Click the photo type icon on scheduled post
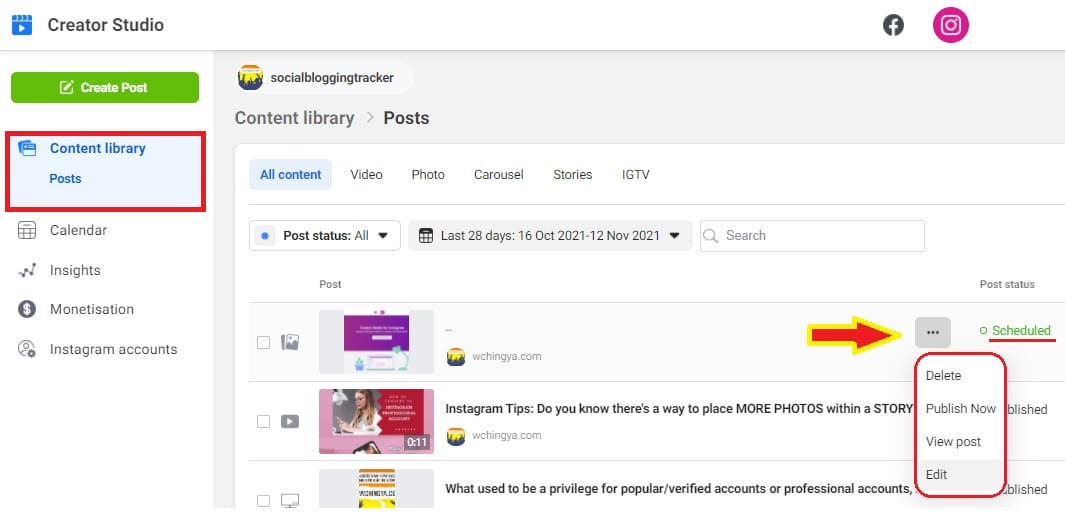 pos(290,342)
